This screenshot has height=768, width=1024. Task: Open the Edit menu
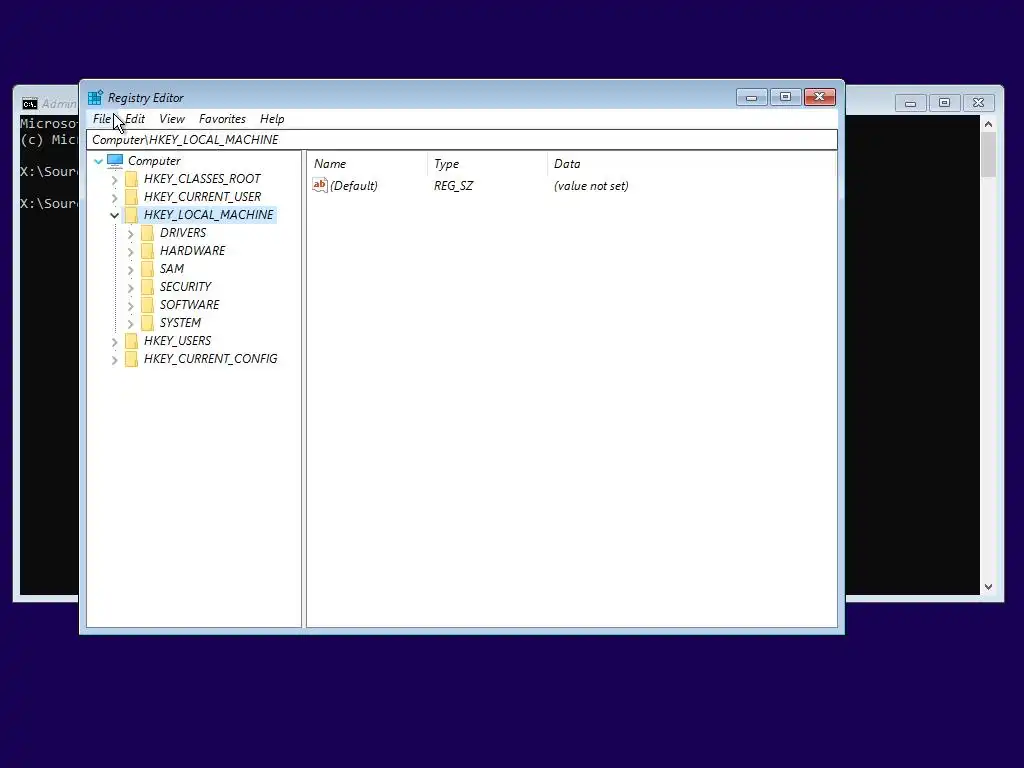tap(135, 119)
